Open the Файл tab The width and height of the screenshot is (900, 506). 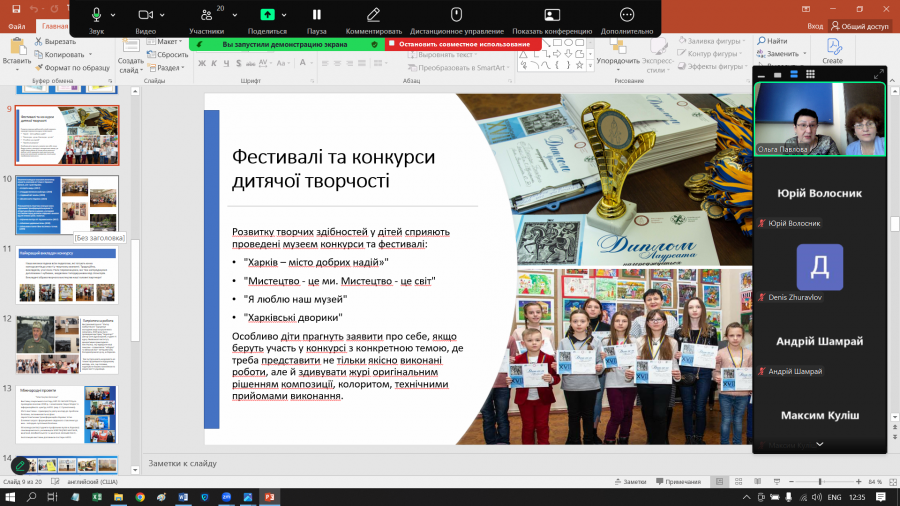(x=17, y=26)
